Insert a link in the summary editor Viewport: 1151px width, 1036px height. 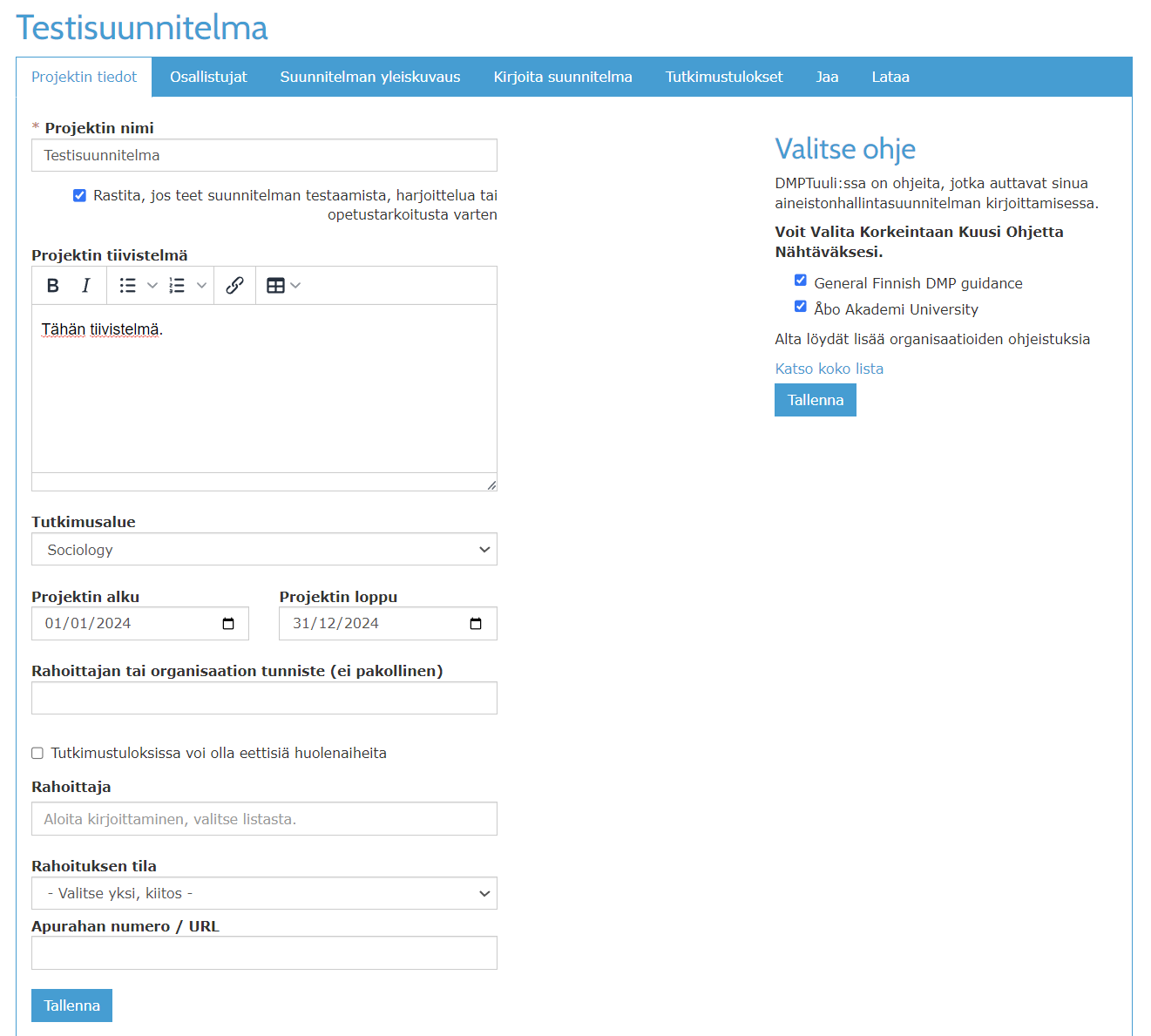tap(234, 286)
